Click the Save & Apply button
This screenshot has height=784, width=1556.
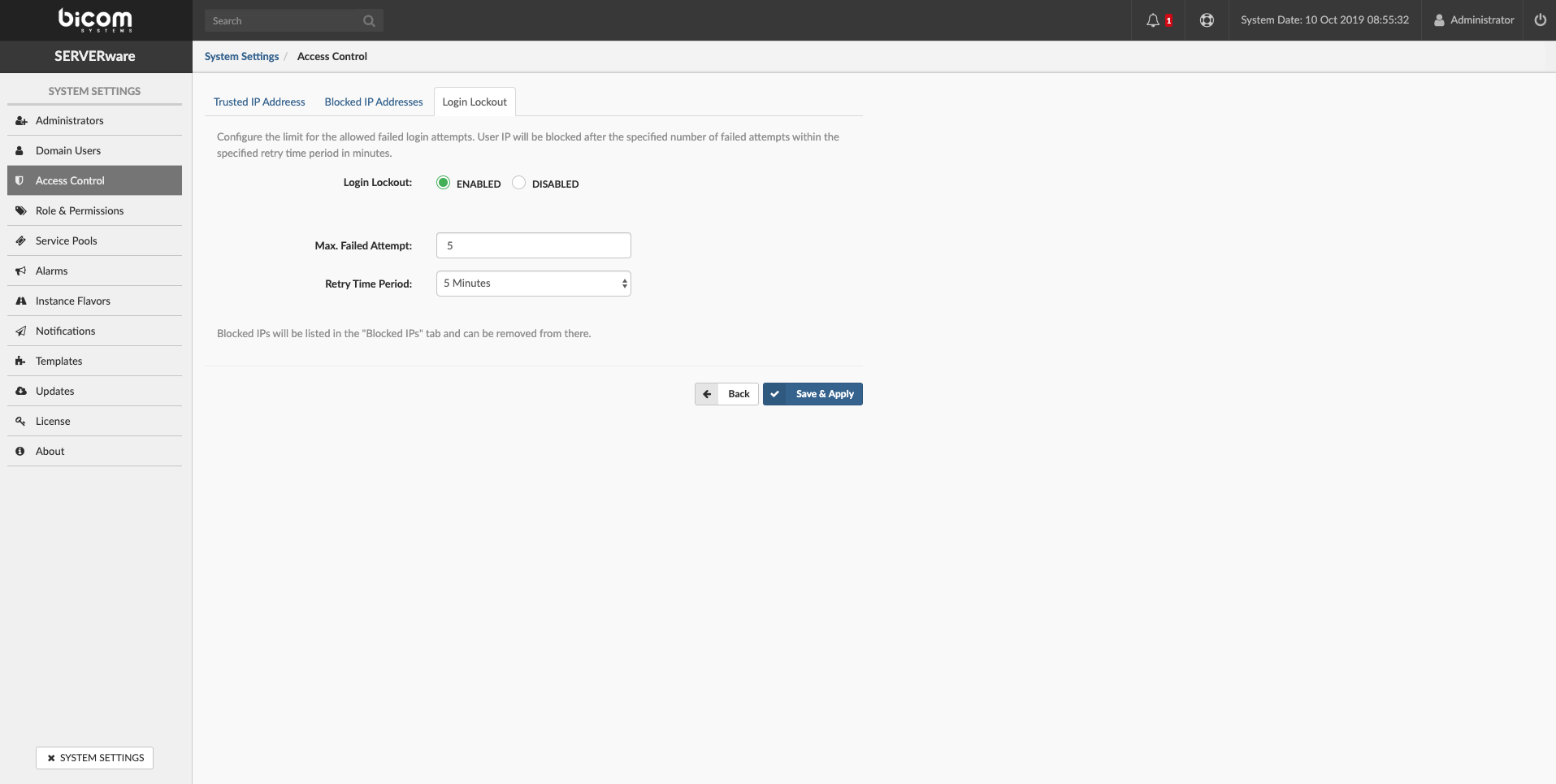pyautogui.click(x=813, y=393)
